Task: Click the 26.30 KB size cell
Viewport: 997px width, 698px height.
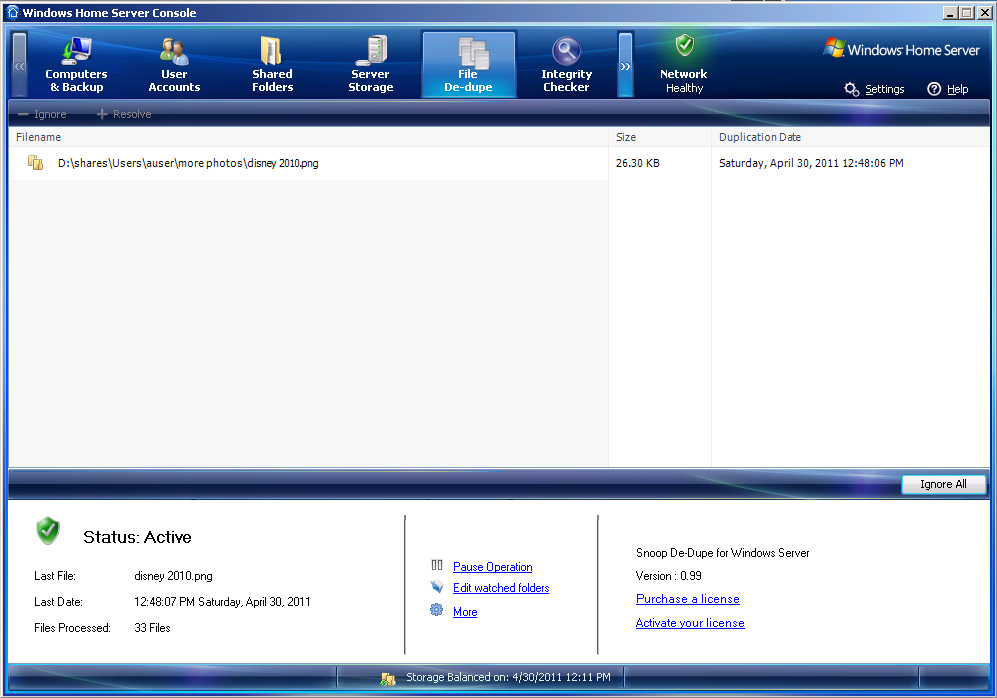Action: pos(638,163)
